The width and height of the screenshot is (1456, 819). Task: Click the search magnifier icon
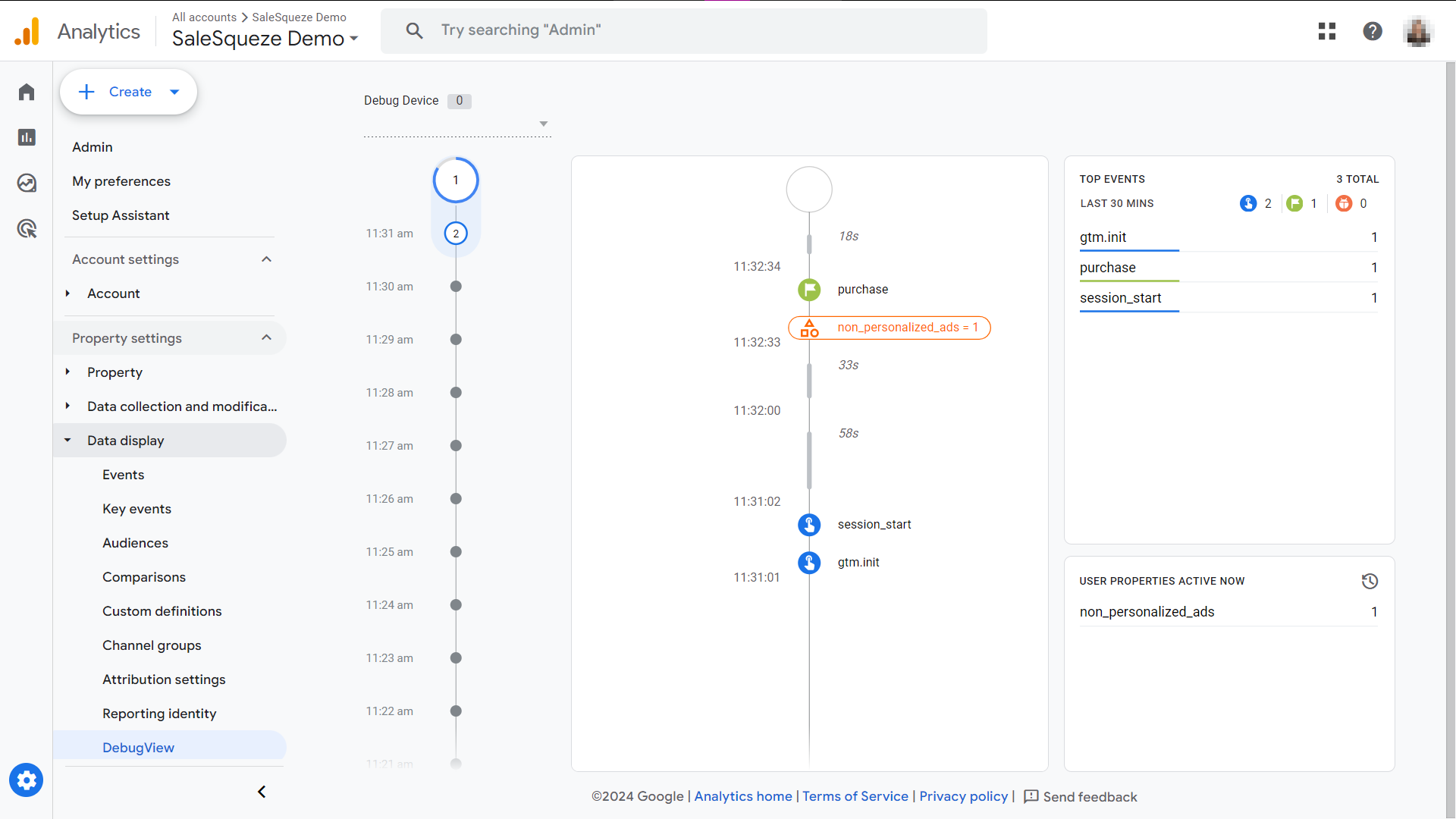[414, 30]
